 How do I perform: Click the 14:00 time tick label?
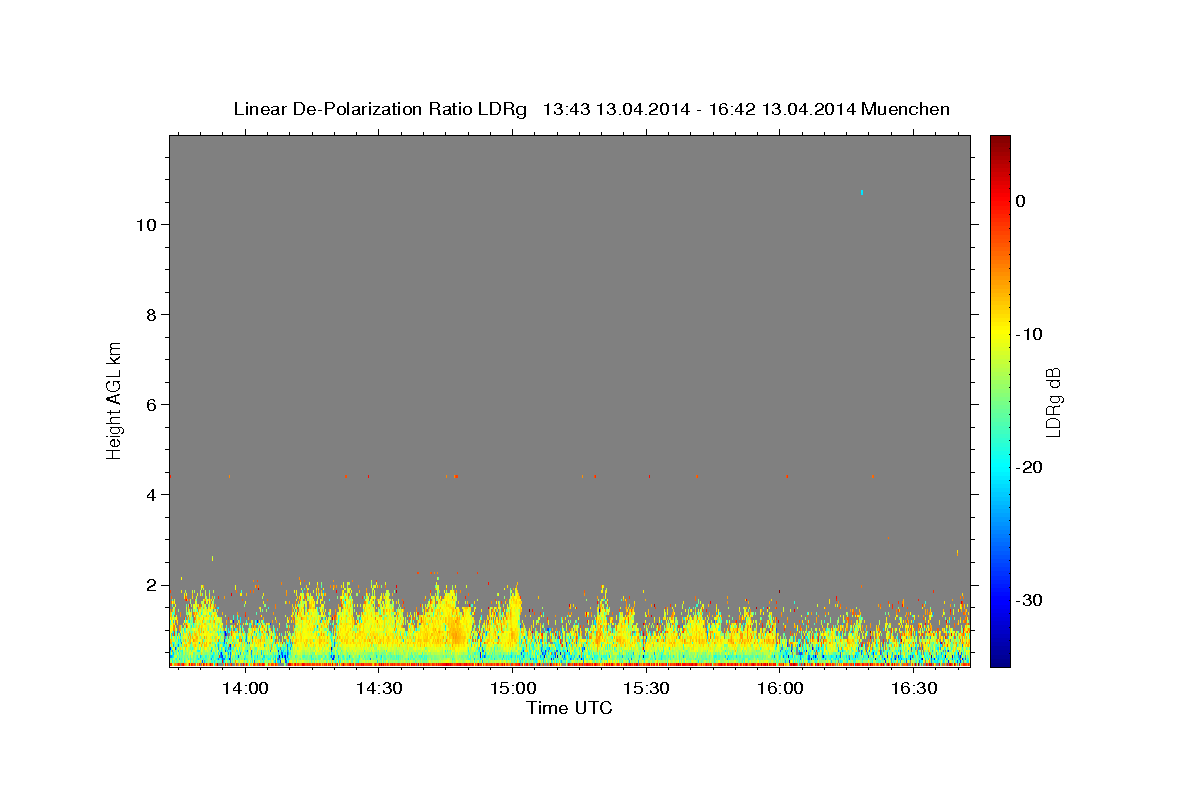pyautogui.click(x=244, y=688)
